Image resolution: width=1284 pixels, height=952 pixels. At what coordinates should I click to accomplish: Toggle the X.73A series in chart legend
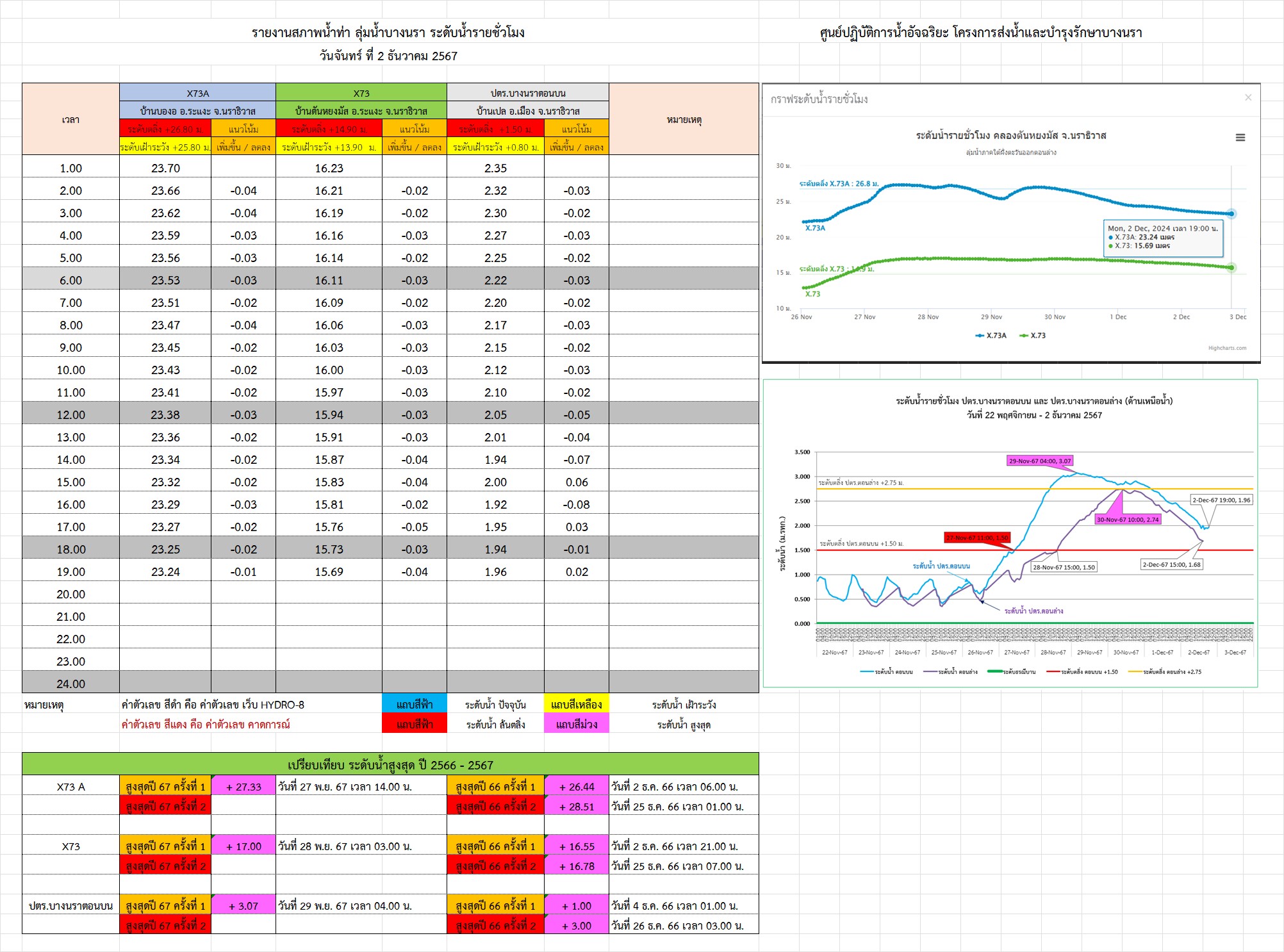[991, 336]
